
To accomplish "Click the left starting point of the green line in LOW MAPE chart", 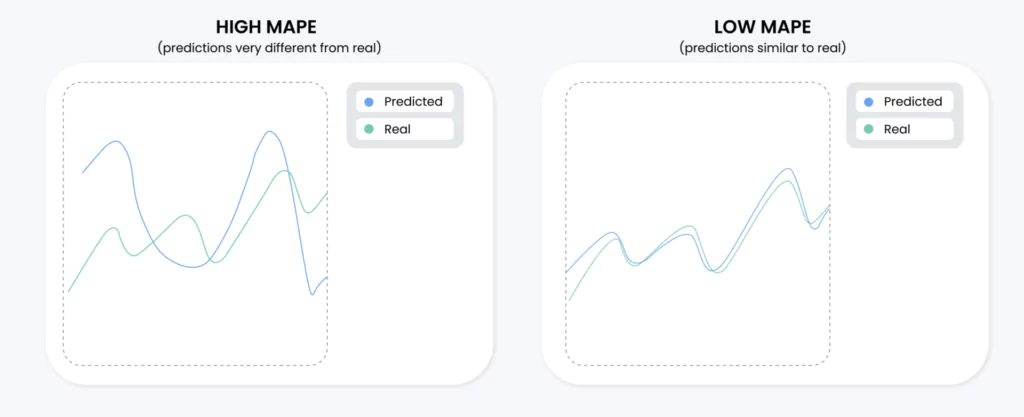I will 569,300.
